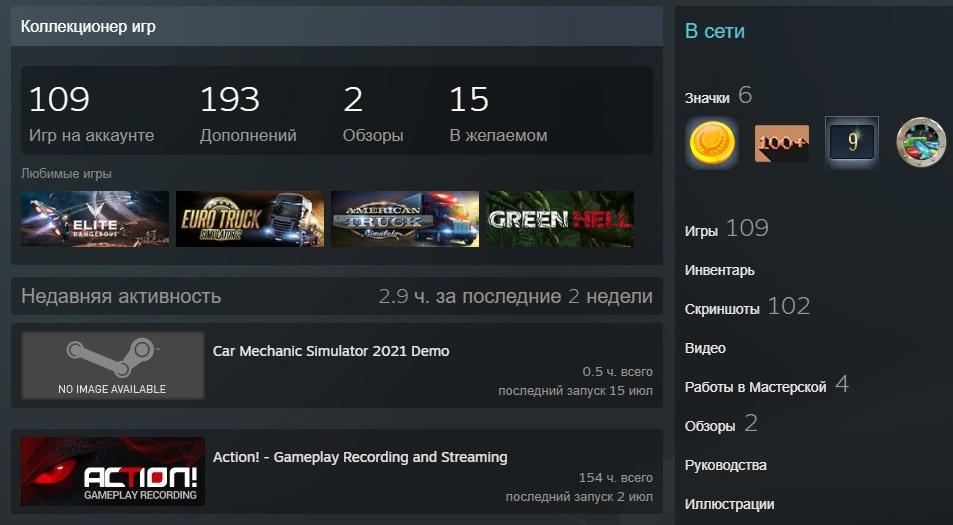Open Elite Dangerous favorite game
953x525 pixels.
(95, 219)
